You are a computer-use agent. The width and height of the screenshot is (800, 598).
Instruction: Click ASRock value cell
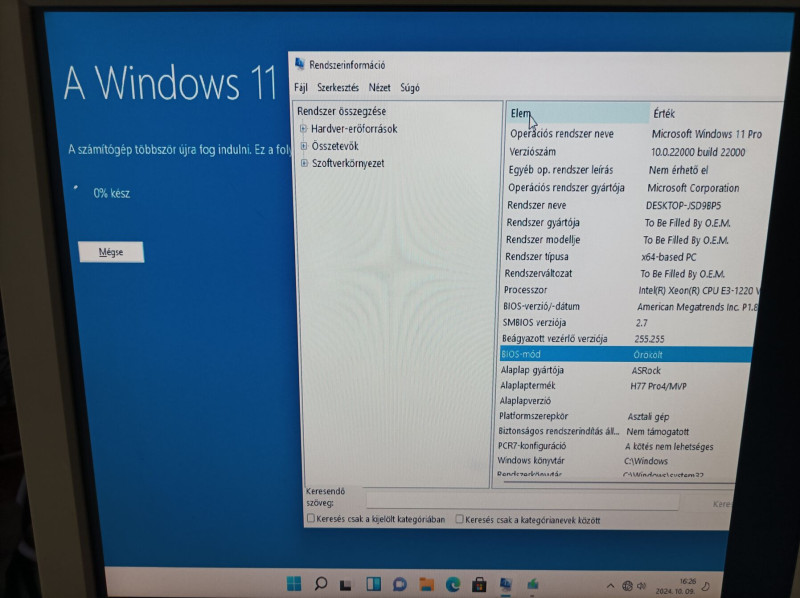pos(646,371)
